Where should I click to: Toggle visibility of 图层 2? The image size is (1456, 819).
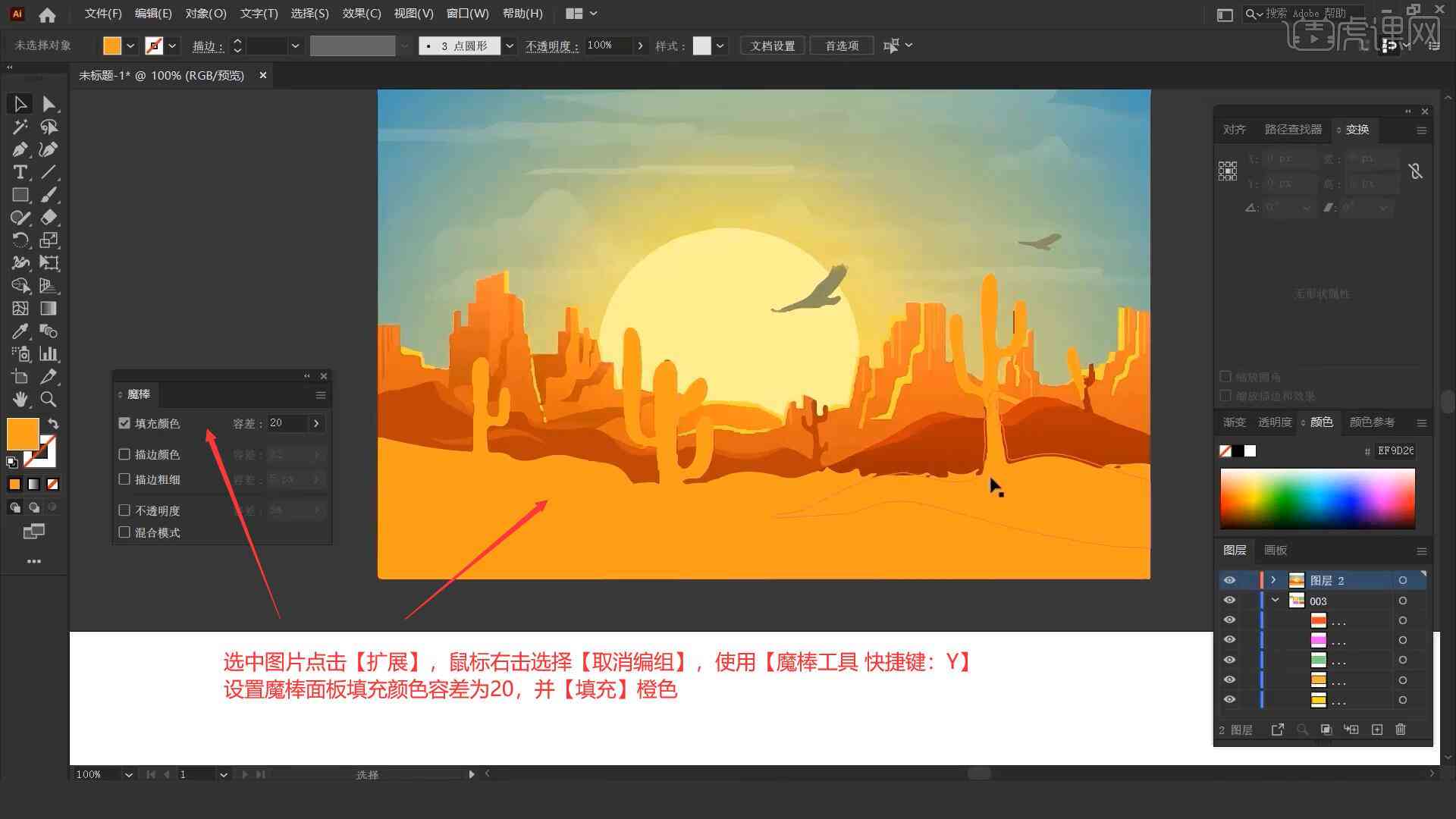(1229, 580)
